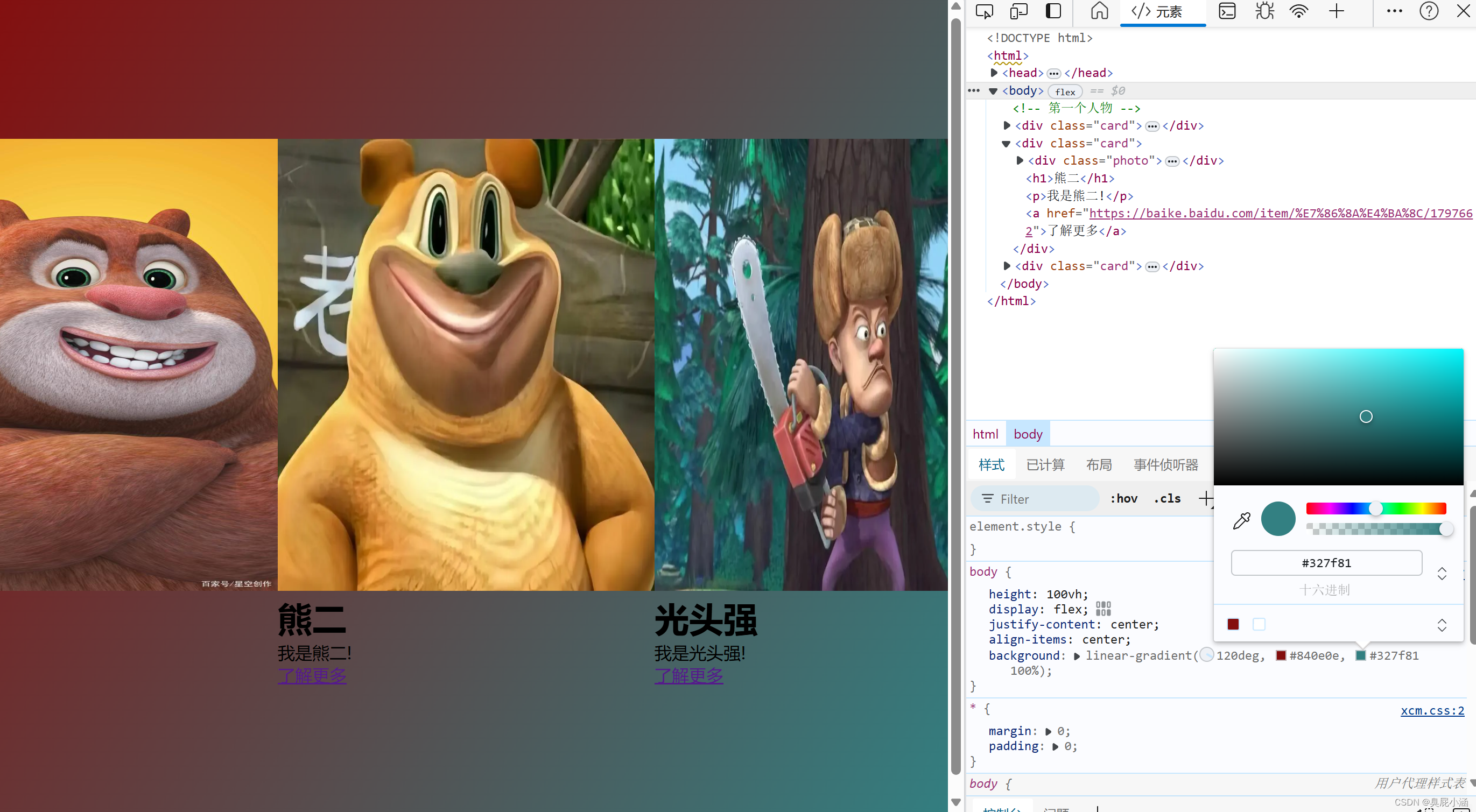Toggle the device emulation icon
This screenshot has height=812, width=1476.
tap(1018, 11)
